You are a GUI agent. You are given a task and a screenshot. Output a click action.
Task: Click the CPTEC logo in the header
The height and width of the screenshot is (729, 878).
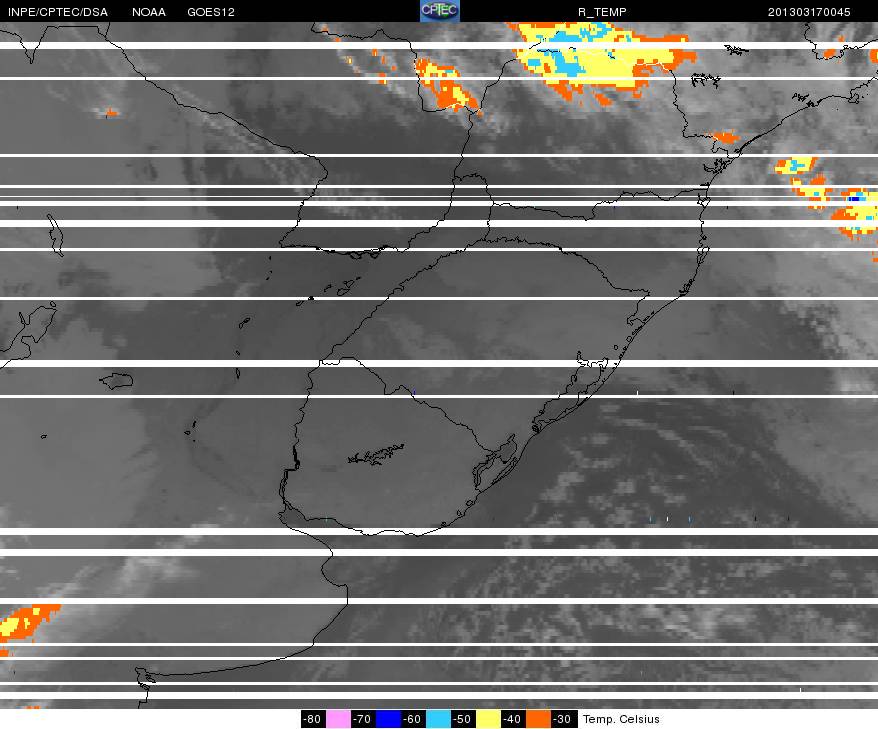tap(440, 11)
